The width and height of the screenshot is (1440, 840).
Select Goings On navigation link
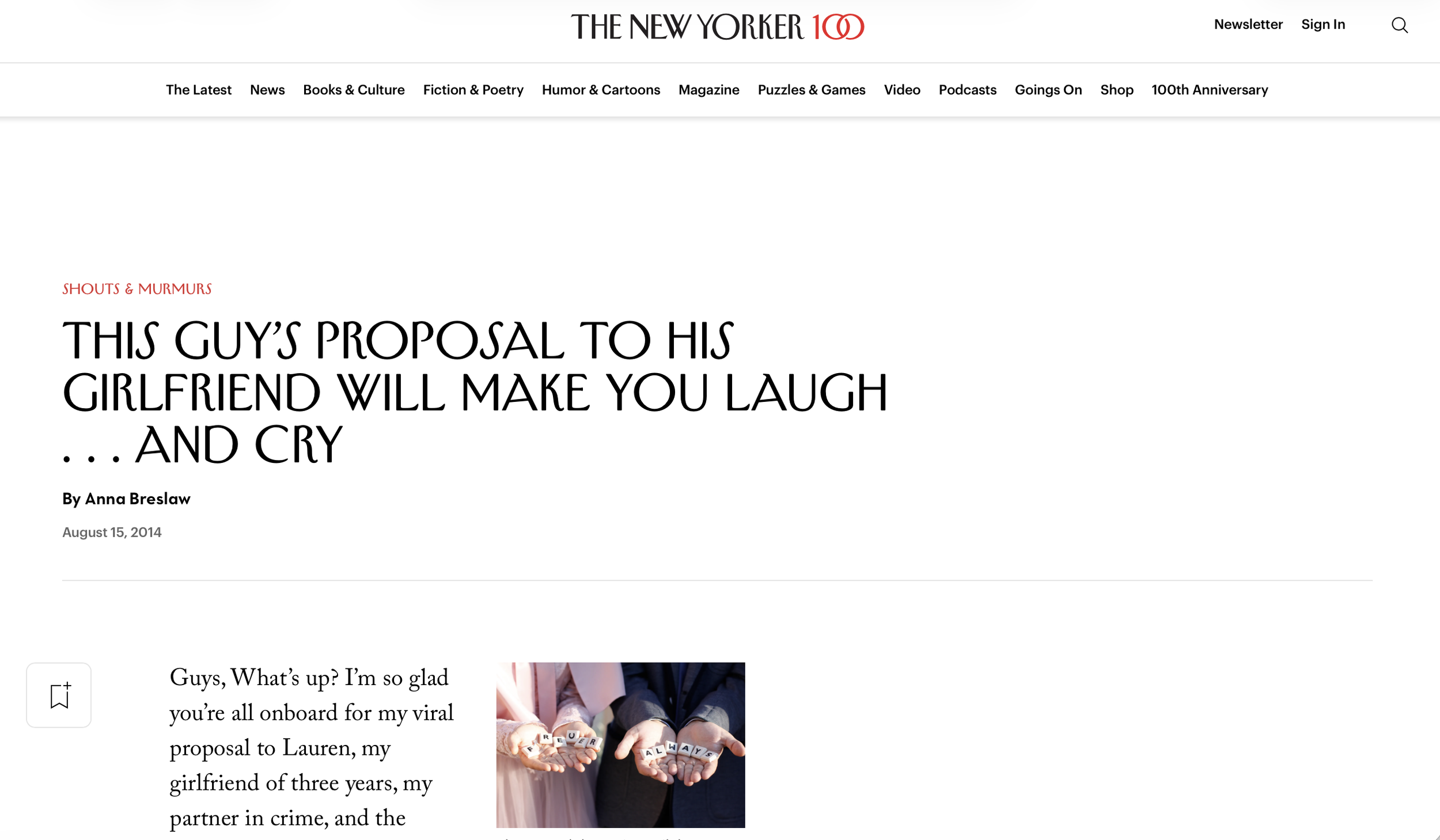pyautogui.click(x=1048, y=90)
